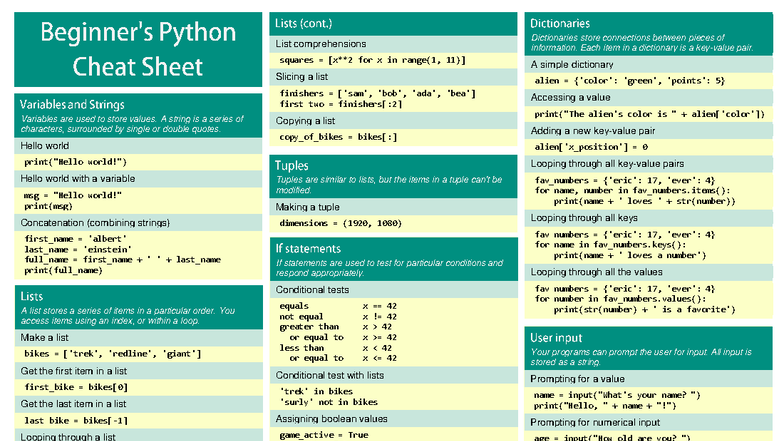The image size is (784, 441).
Task: Click the "Dictionaries" section heading
Action: coord(560,24)
